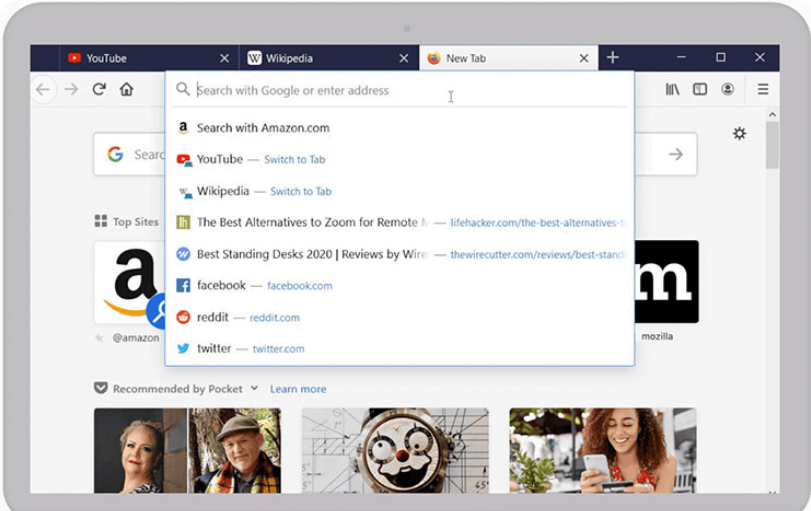Add a new tab with plus button
811x511 pixels.
[612, 57]
